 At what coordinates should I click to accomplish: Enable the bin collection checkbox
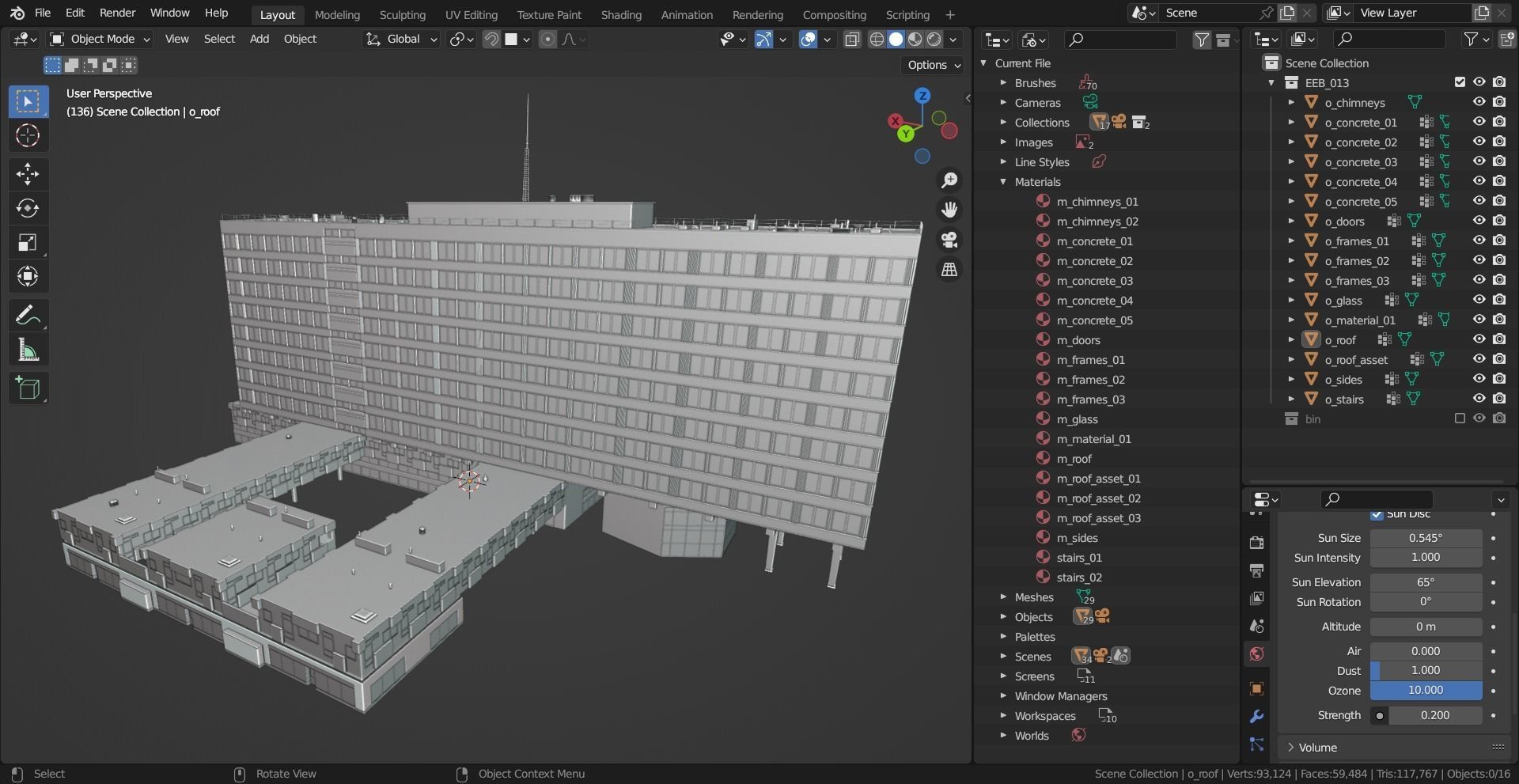click(1460, 419)
